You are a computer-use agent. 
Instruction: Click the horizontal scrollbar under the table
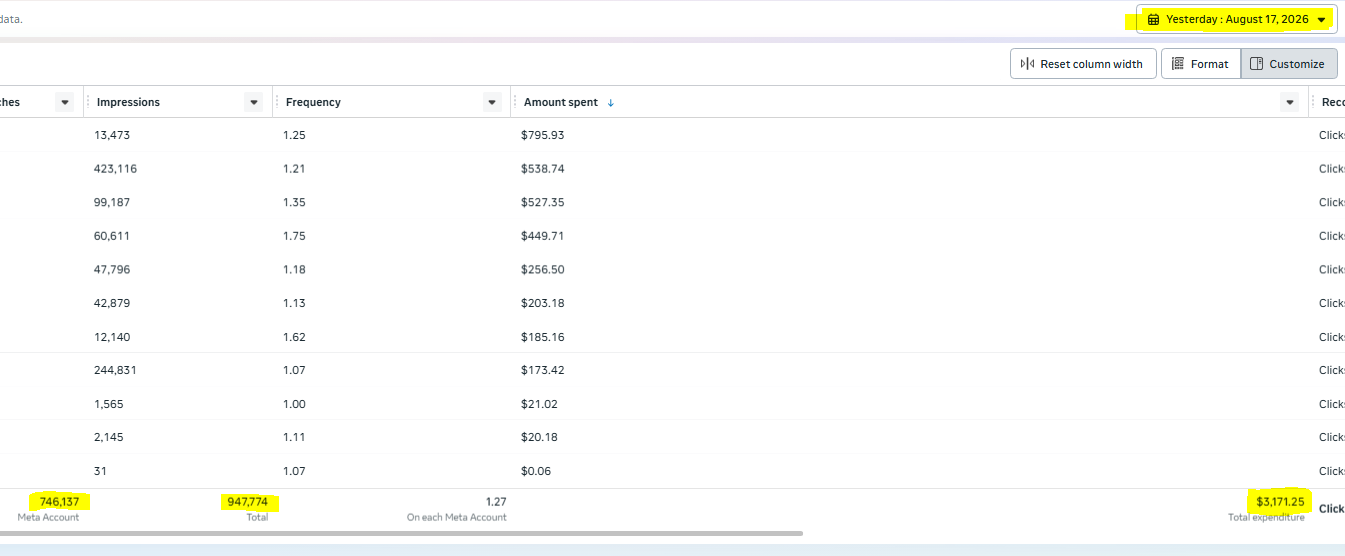click(x=401, y=533)
